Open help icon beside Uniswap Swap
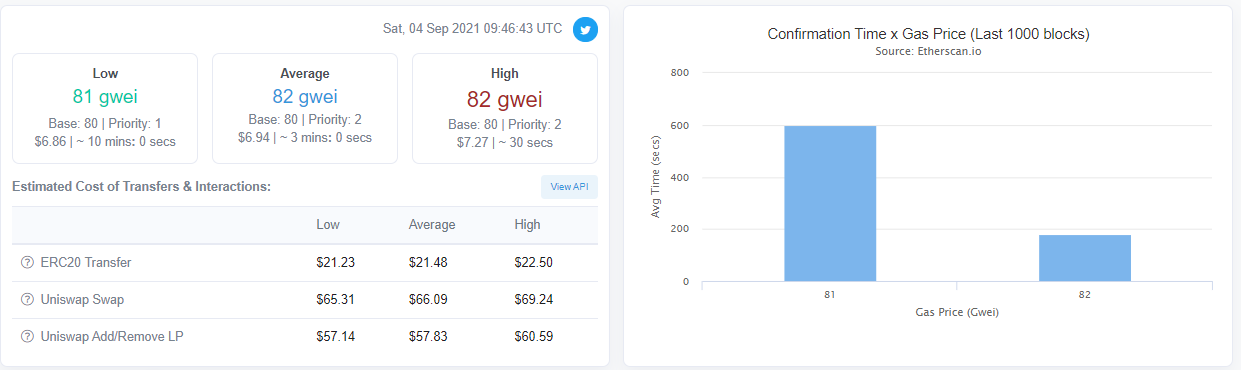Screen dimensions: 1241x370 27,299
